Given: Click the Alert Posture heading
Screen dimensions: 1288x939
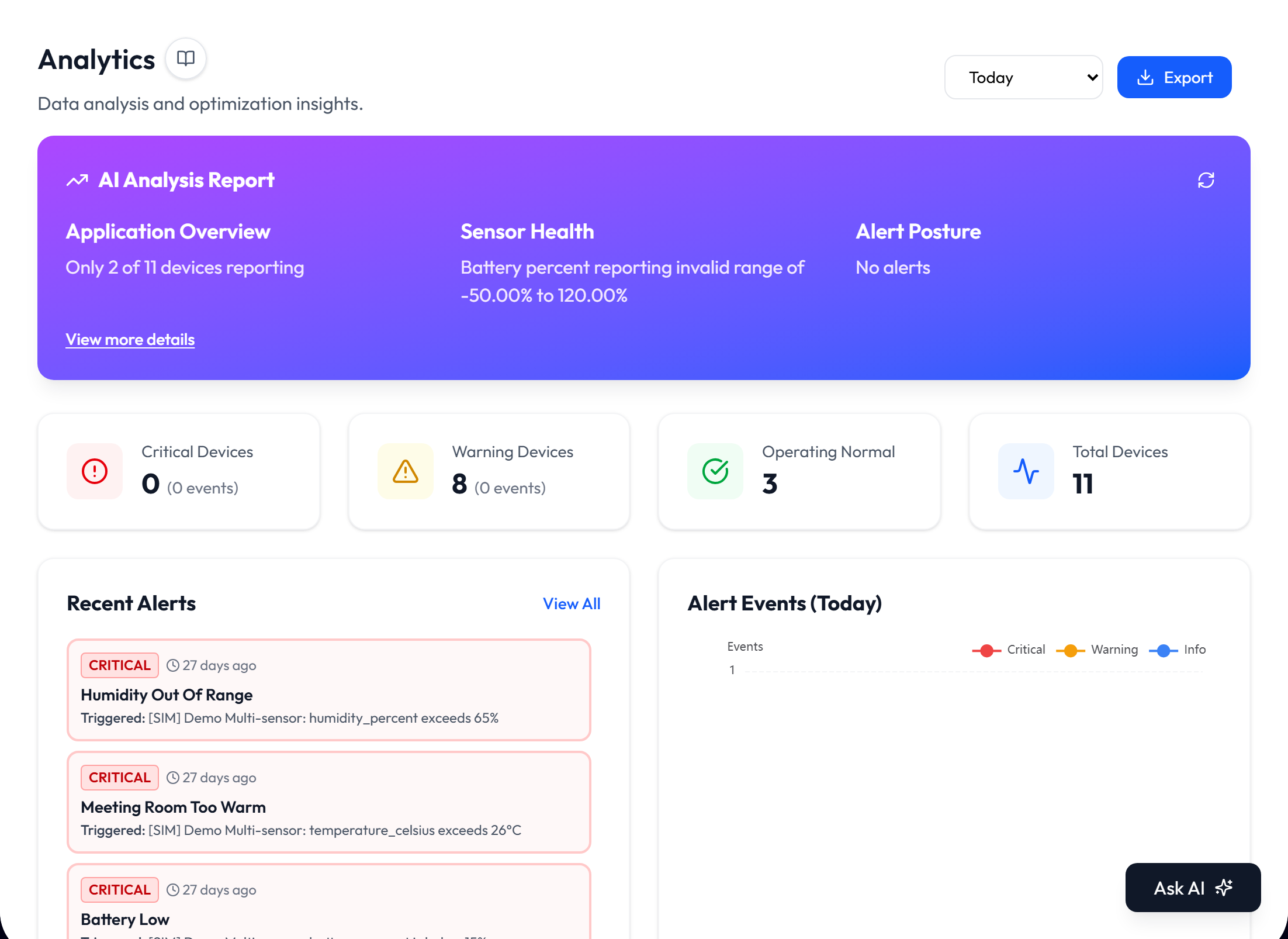Looking at the screenshot, I should 918,232.
